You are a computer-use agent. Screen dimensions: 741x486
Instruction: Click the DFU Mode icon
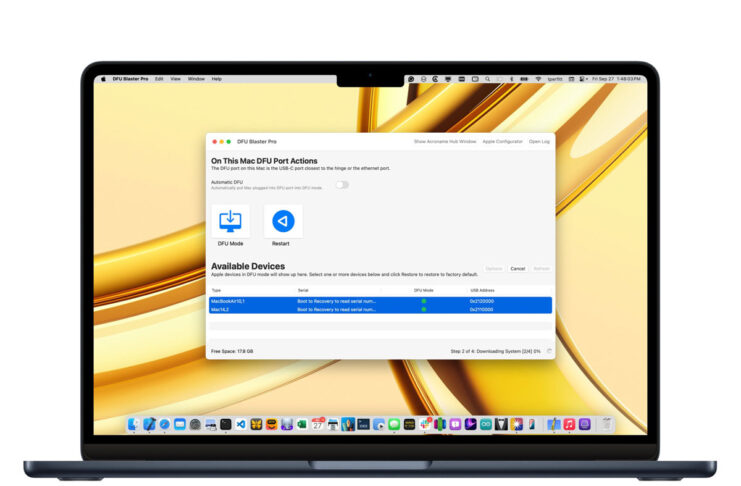(231, 221)
